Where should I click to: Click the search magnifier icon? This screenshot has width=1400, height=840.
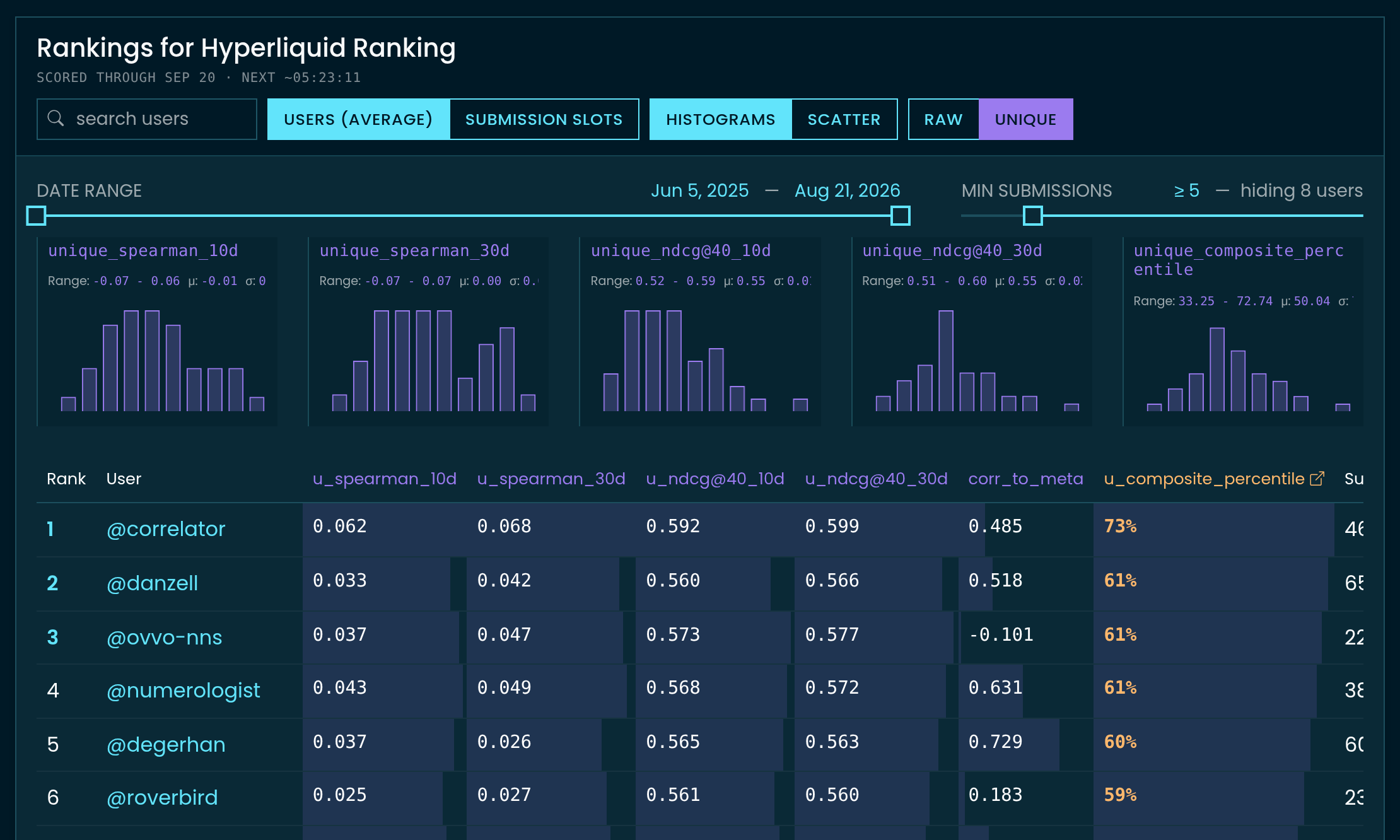pos(55,119)
